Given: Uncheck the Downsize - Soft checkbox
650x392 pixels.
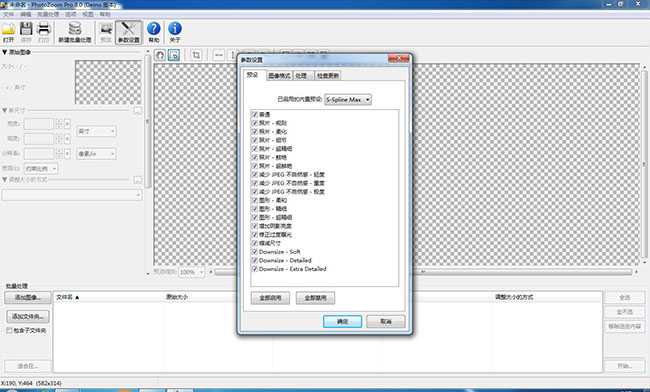Looking at the screenshot, I should [x=255, y=252].
